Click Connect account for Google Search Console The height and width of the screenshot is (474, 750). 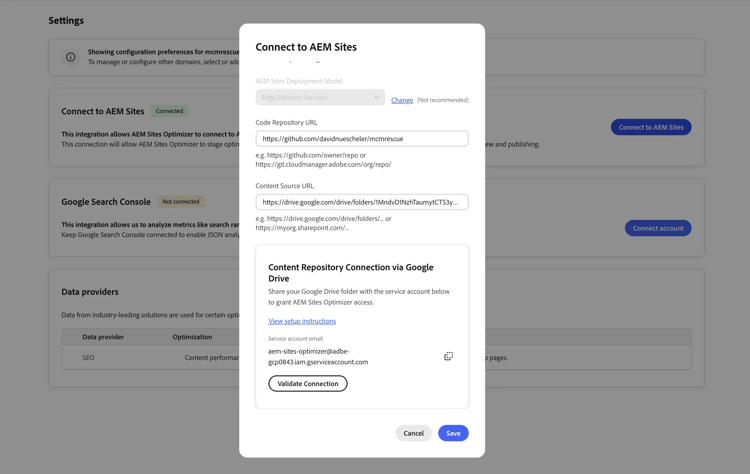[658, 228]
